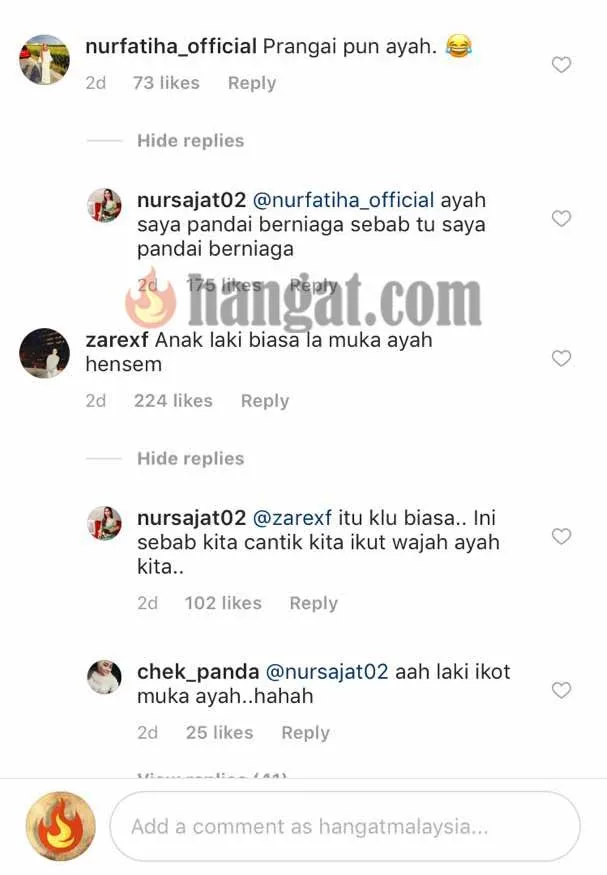The image size is (607, 875).
Task: View who gave 224 likes on zarexf's comment
Action: [173, 401]
